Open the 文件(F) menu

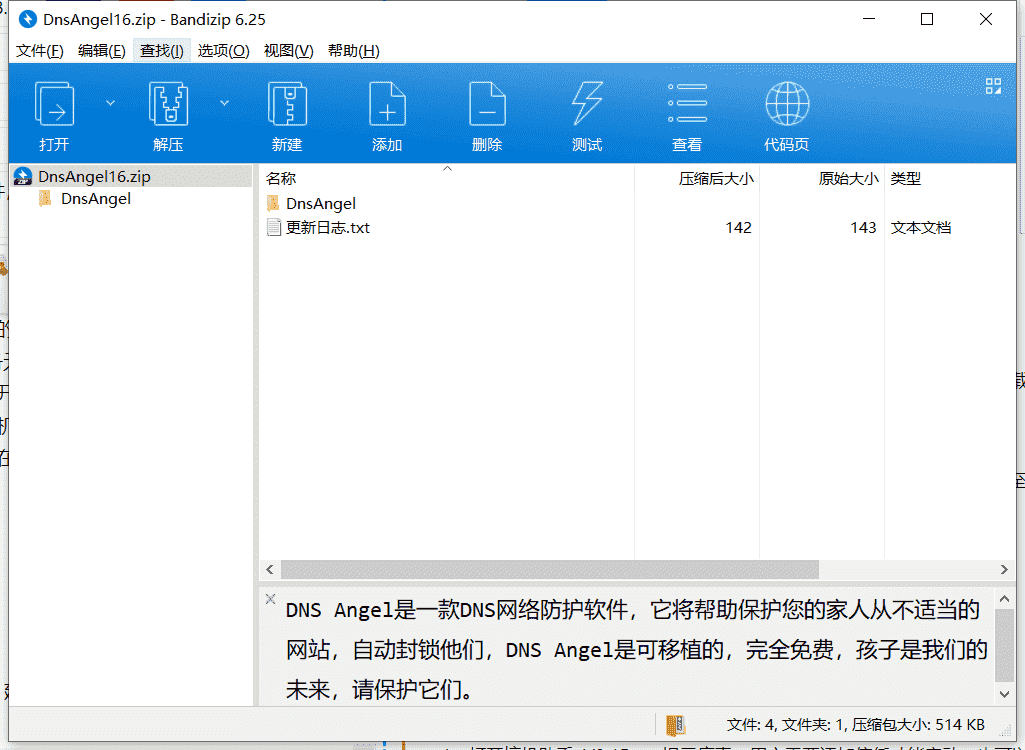click(x=40, y=51)
